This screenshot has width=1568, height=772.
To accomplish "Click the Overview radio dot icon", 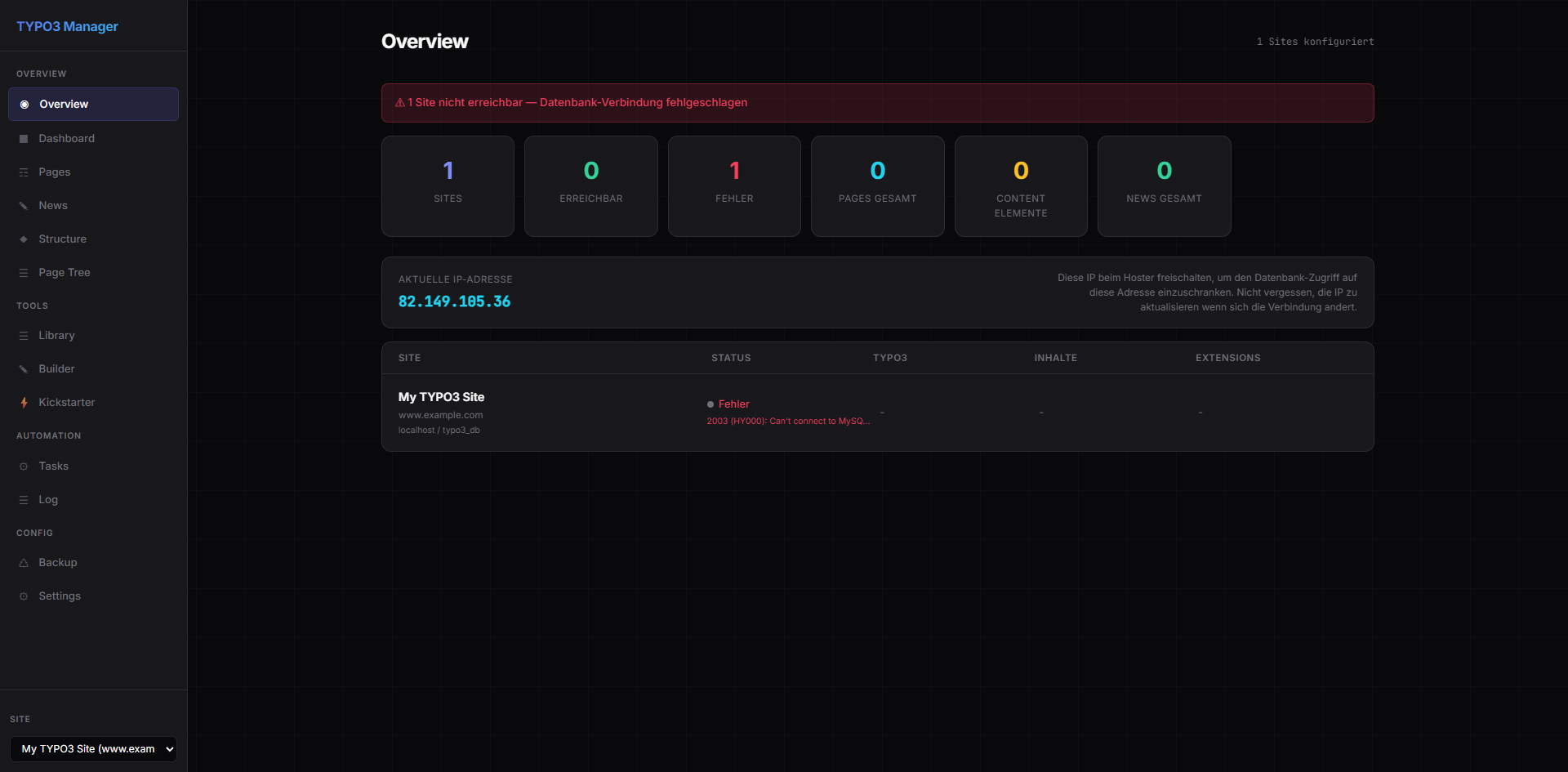I will 24,105.
